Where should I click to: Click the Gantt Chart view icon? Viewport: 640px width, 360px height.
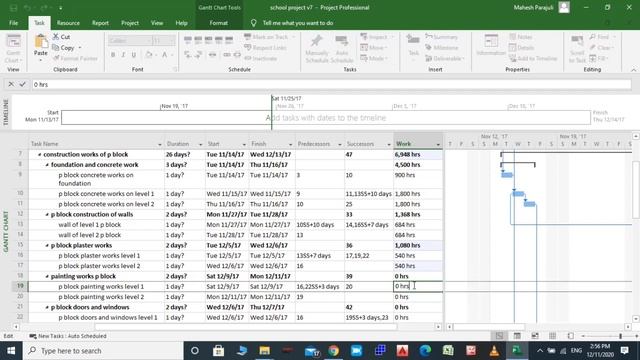(x=13, y=42)
